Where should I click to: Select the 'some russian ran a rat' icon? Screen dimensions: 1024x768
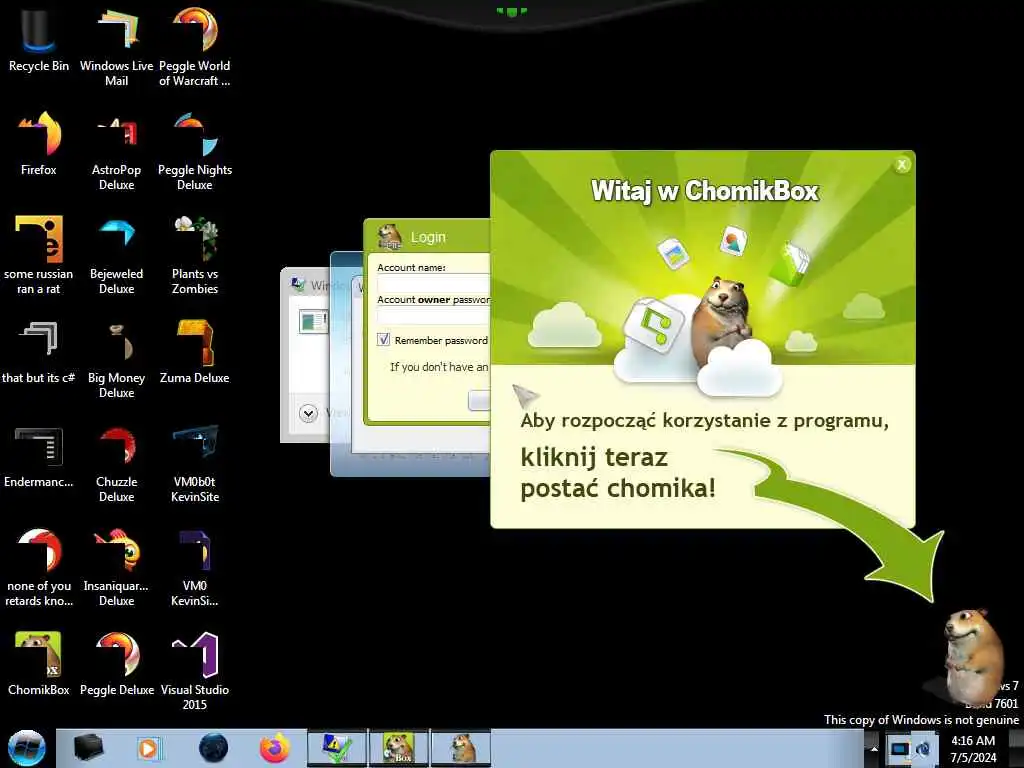(x=39, y=255)
